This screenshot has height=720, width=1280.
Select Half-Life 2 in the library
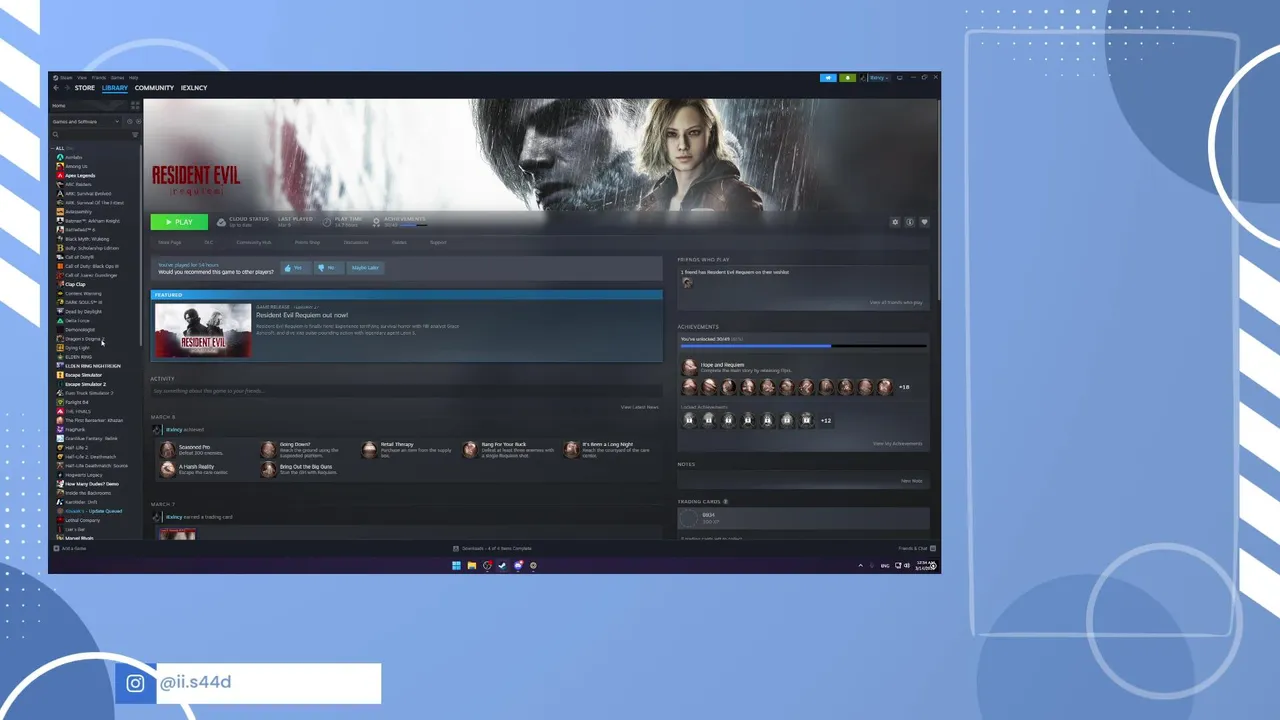76,447
